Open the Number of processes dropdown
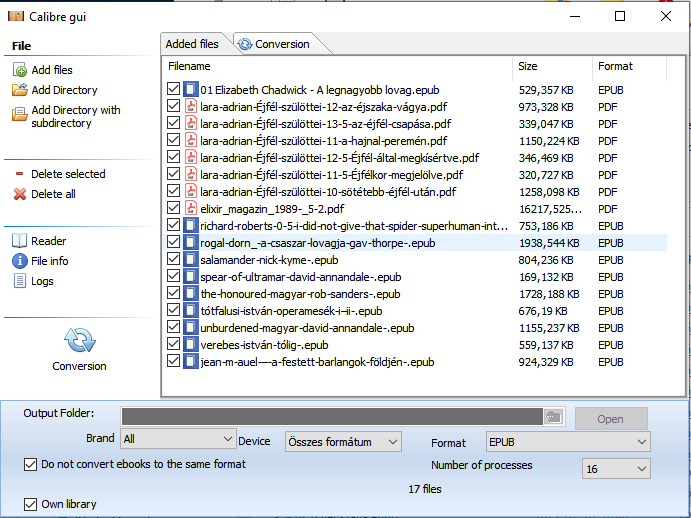This screenshot has height=518, width=691. (x=616, y=469)
